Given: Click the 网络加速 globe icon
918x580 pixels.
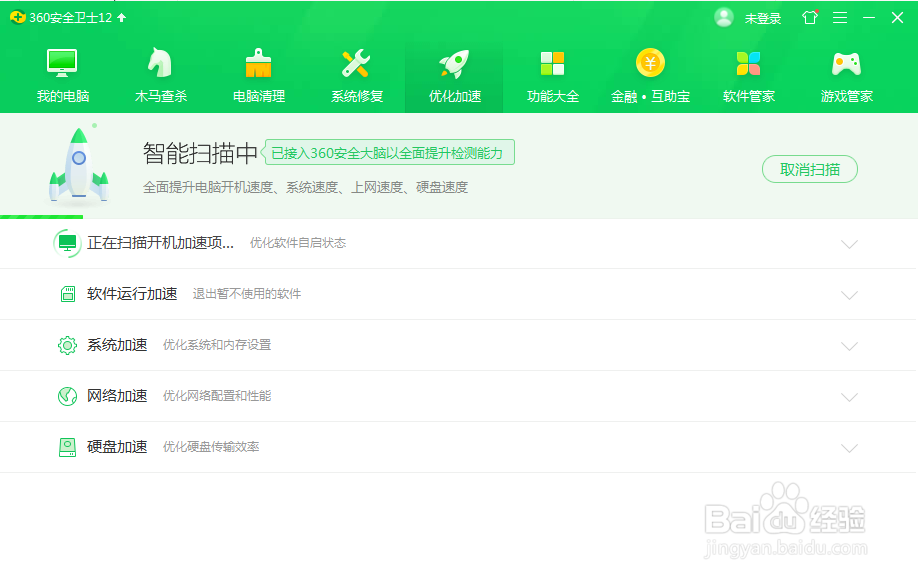Looking at the screenshot, I should point(67,396).
